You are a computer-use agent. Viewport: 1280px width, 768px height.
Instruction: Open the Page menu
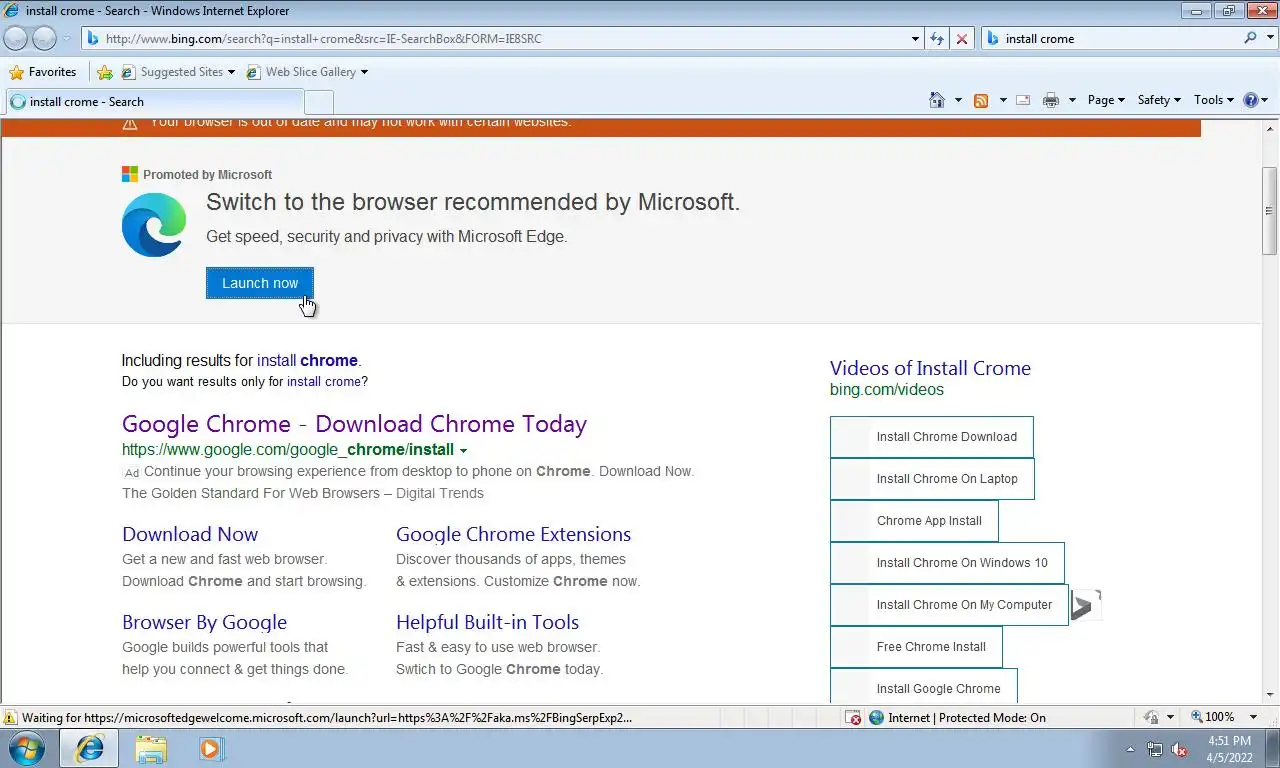[x=1106, y=100]
